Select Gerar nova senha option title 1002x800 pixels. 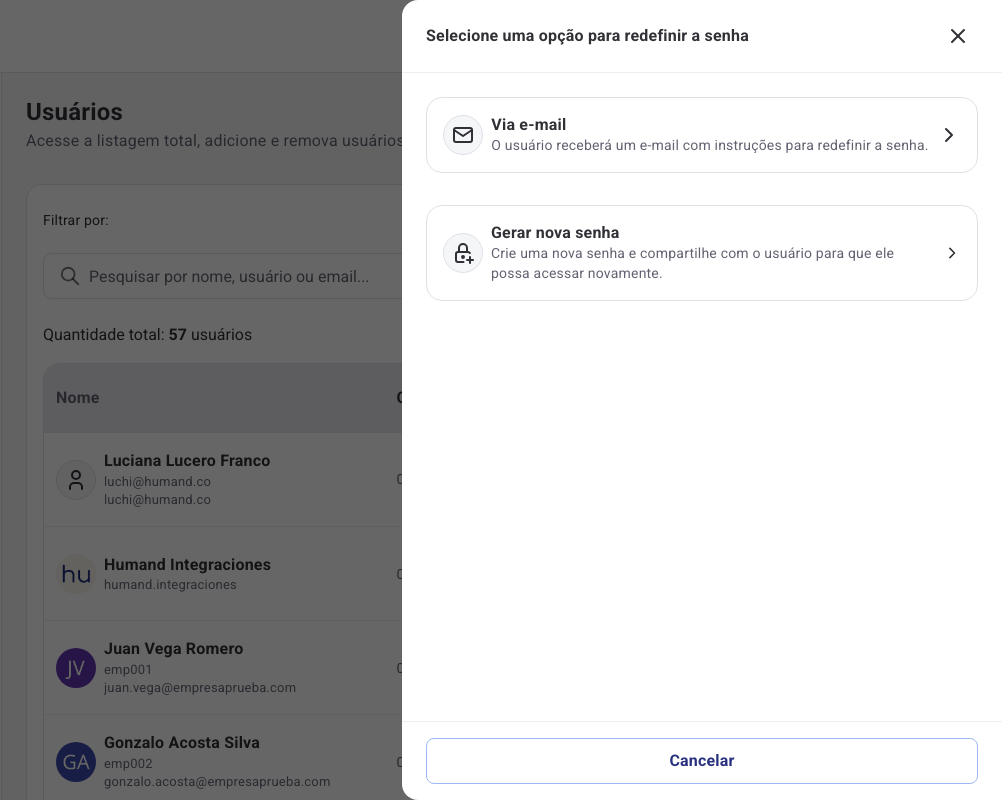(x=555, y=233)
